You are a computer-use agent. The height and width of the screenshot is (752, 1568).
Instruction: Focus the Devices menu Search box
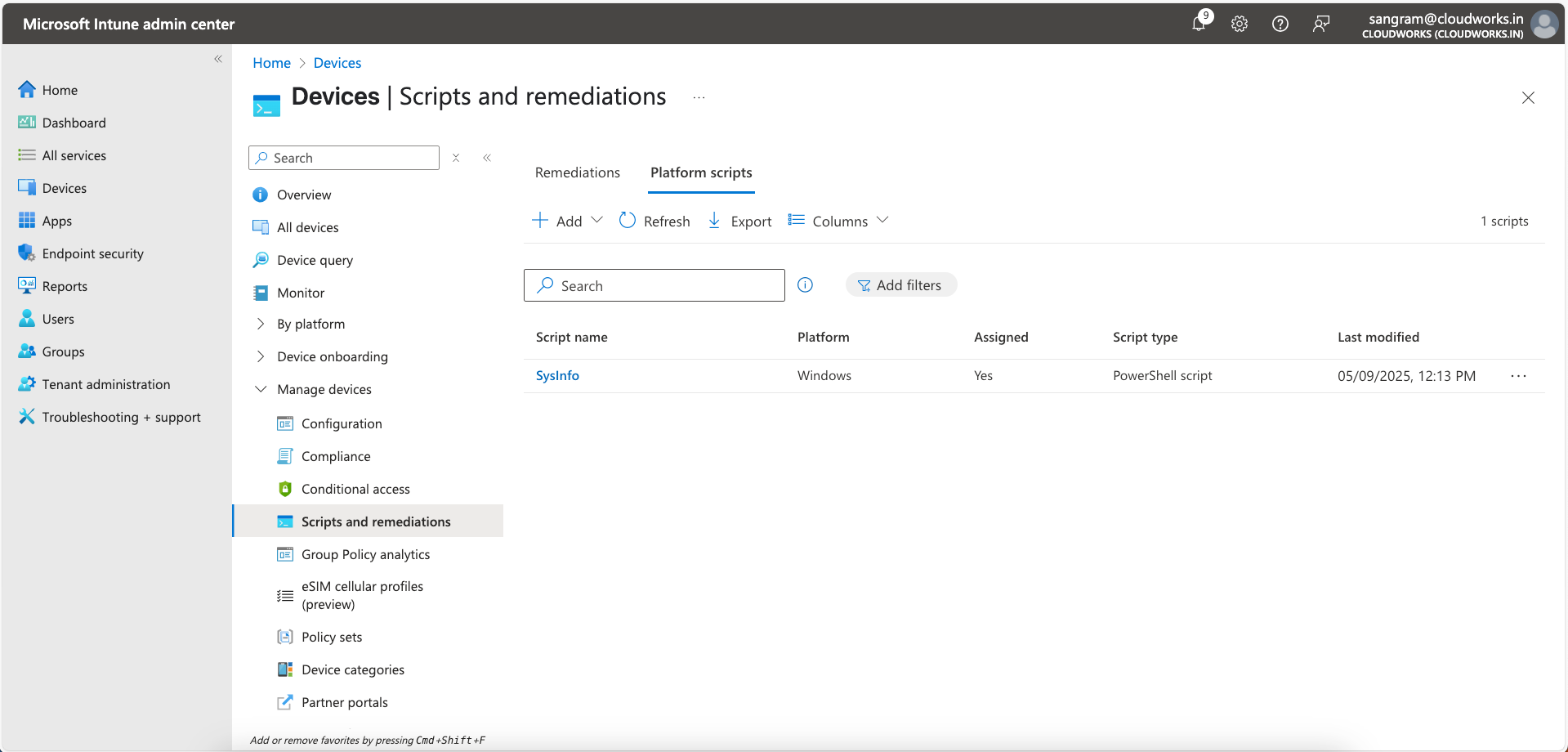(x=344, y=158)
